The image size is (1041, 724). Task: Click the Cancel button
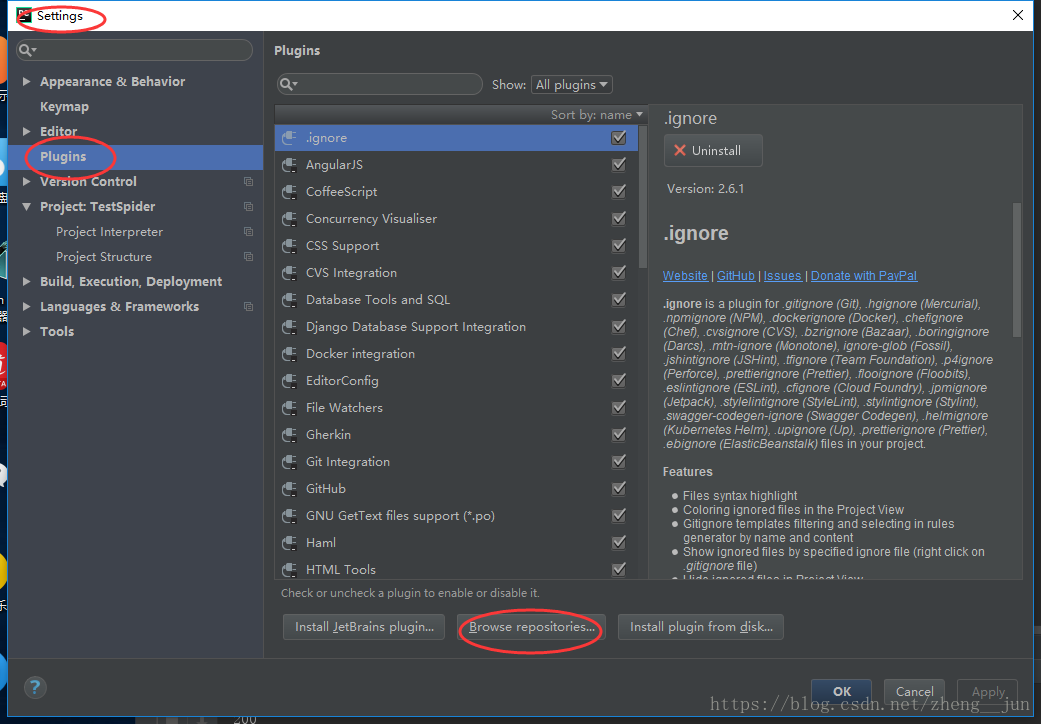point(914,691)
